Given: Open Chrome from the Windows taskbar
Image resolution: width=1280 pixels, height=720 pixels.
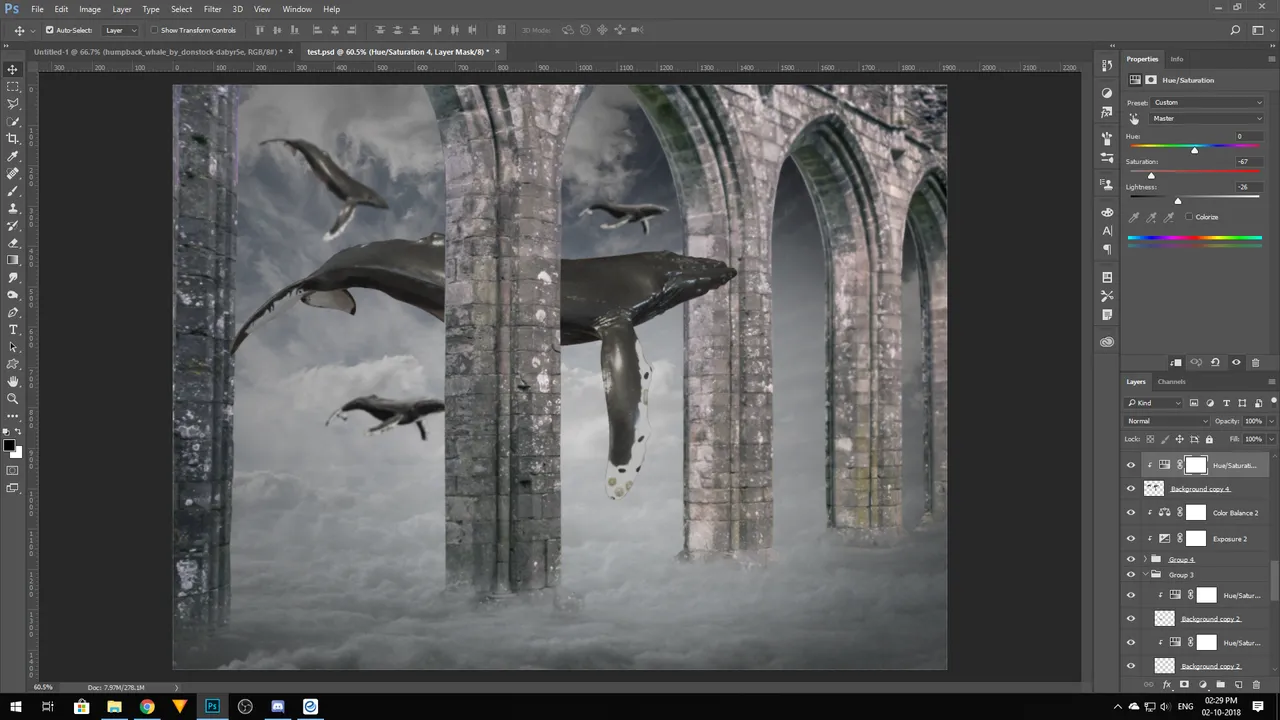Looking at the screenshot, I should 147,706.
